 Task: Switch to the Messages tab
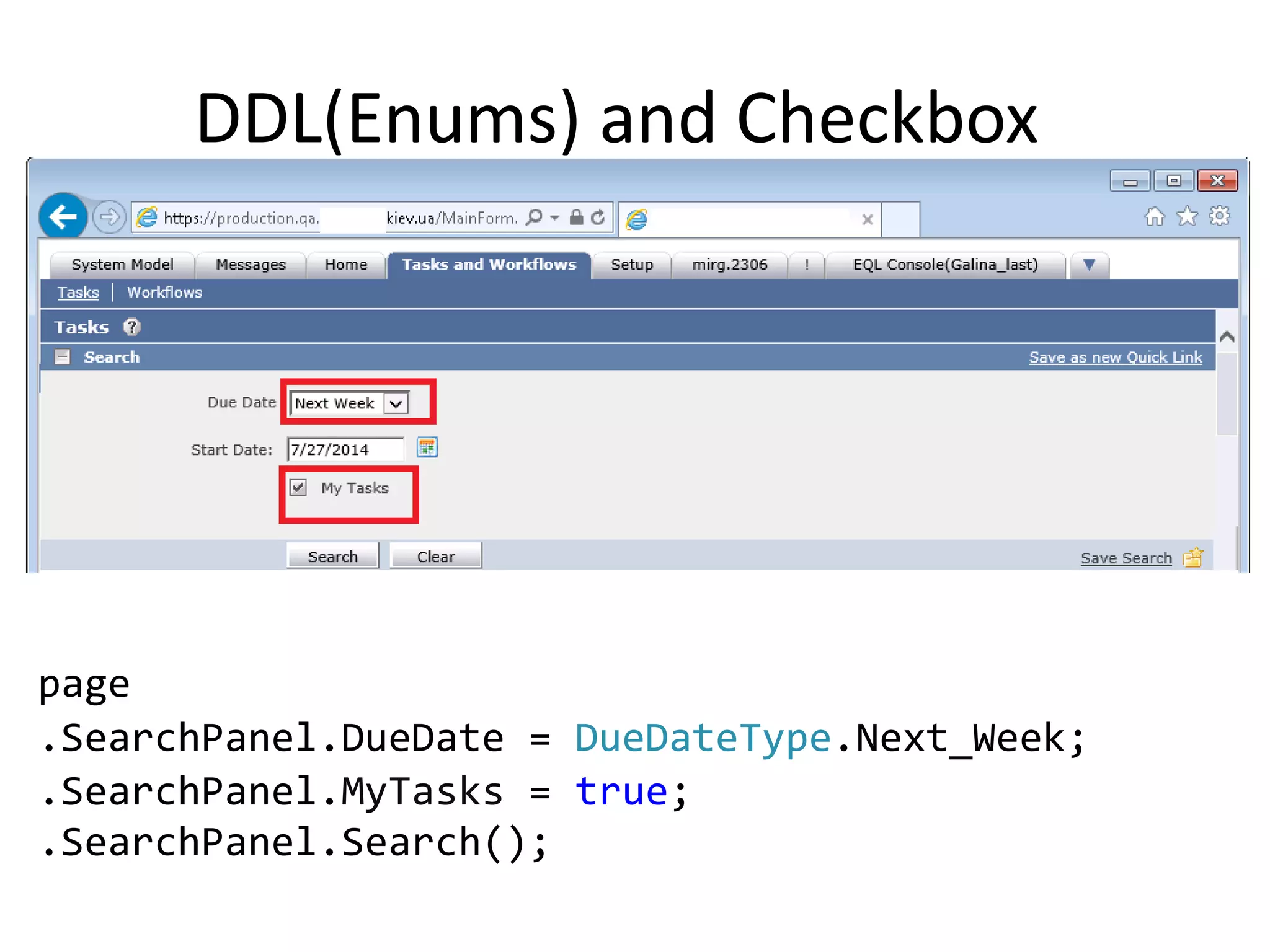[x=251, y=265]
